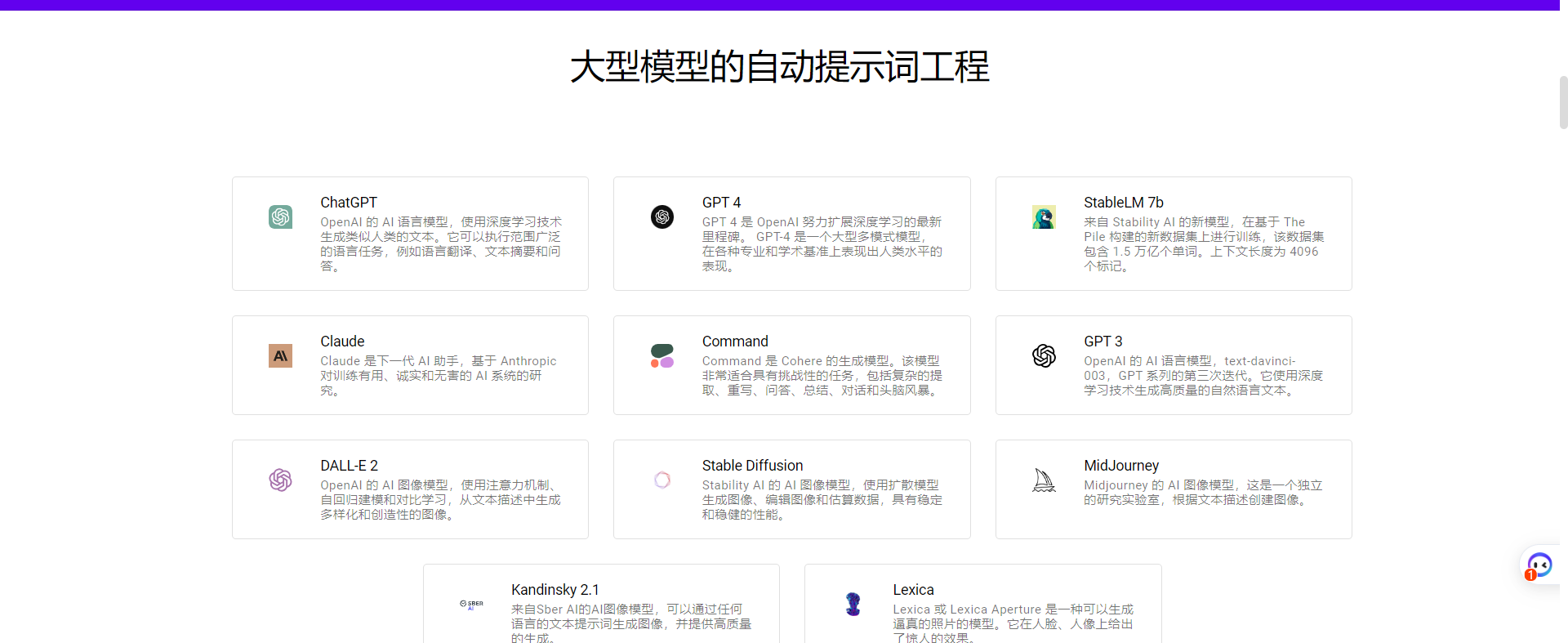
Task: Click the Command description mentioning Cohere
Action: coord(822,376)
